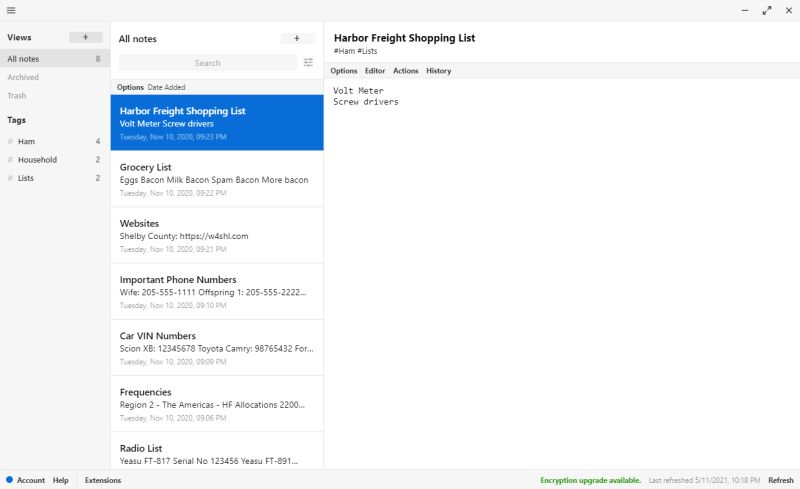Open Extensions in the footer
Screen dimensions: 800x489
pyautogui.click(x=103, y=480)
